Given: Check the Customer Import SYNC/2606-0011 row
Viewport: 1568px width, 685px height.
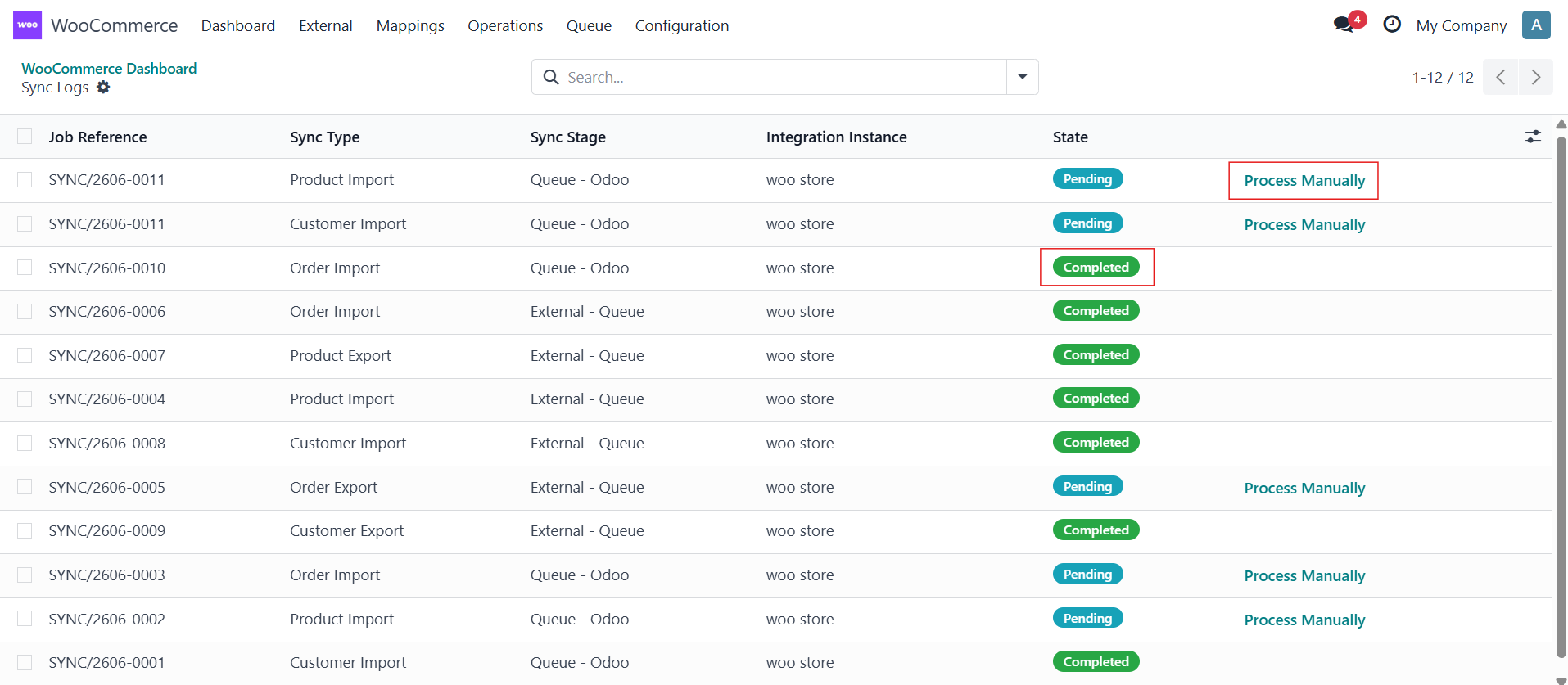Looking at the screenshot, I should [x=25, y=223].
